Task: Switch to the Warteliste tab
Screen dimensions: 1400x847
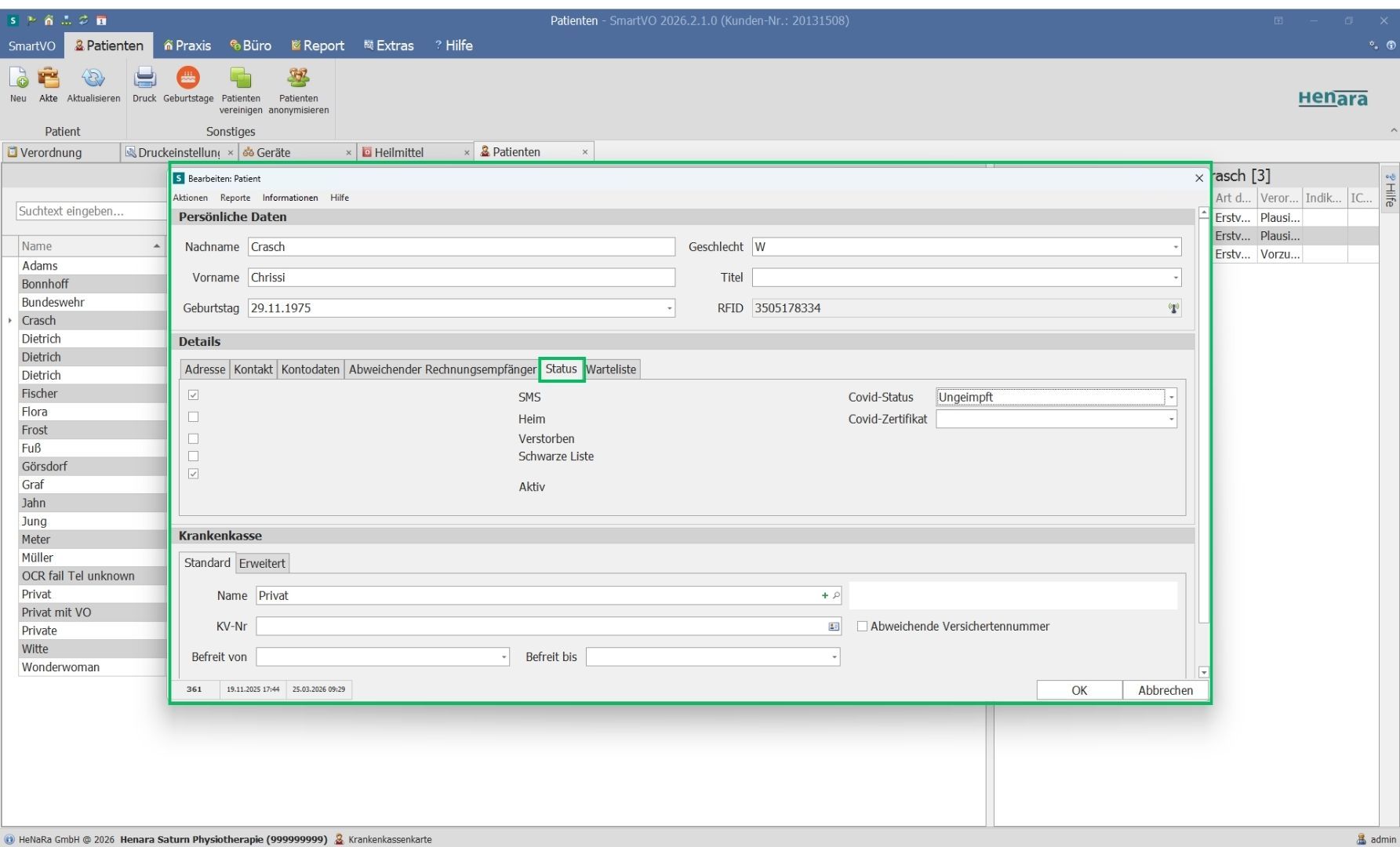Action: [611, 369]
